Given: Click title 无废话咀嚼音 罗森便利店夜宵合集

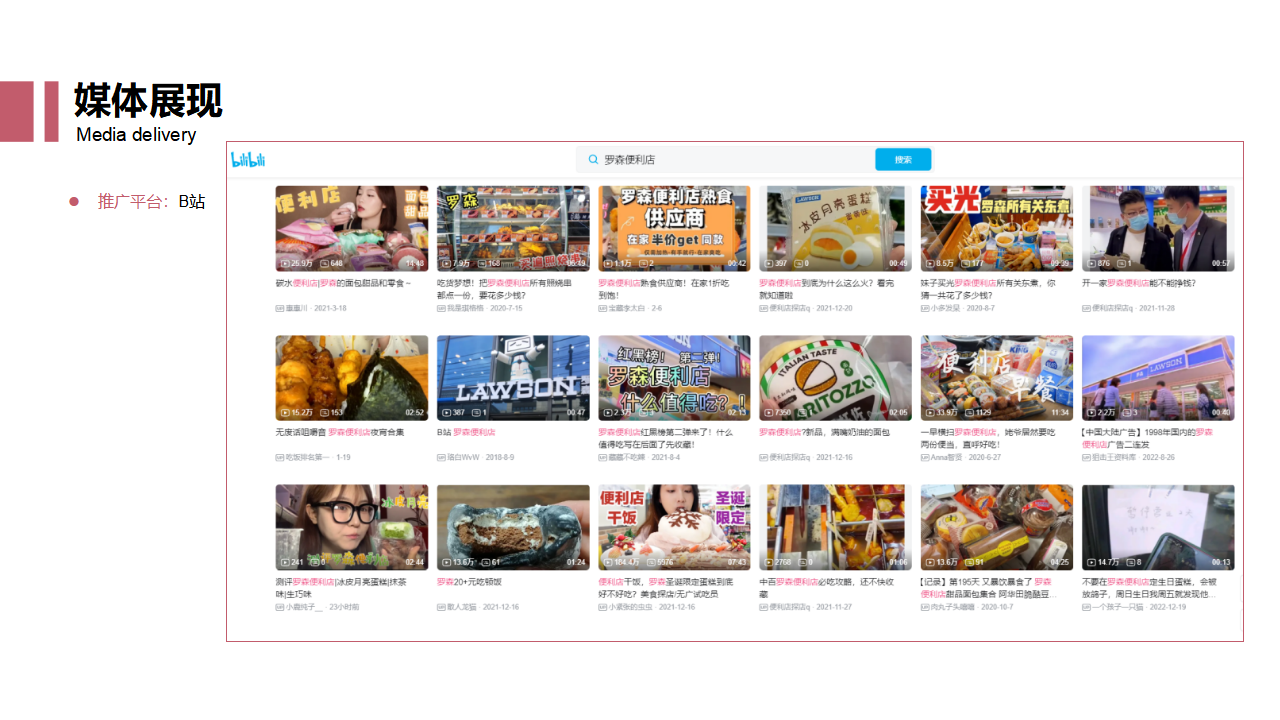Looking at the screenshot, I should [340, 432].
